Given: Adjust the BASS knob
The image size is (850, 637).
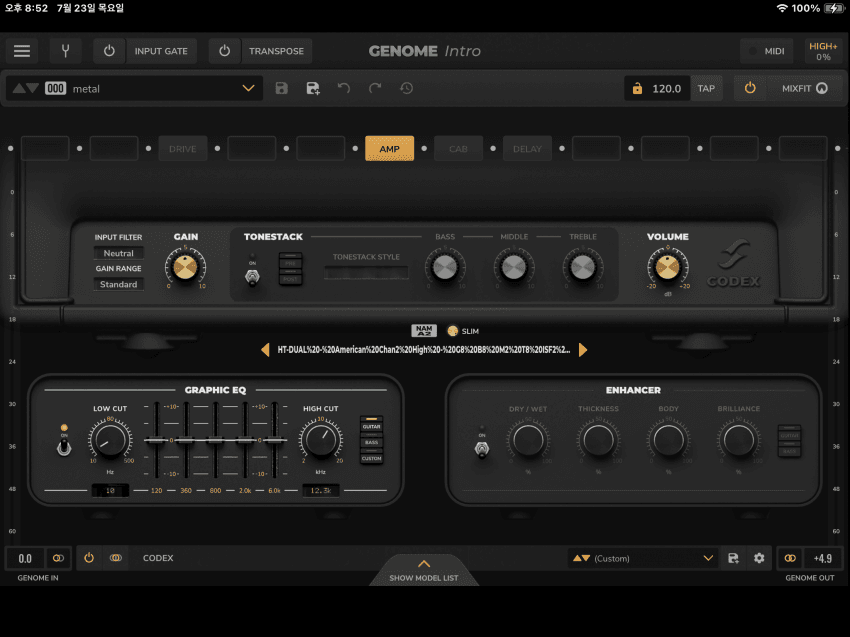Looking at the screenshot, I should (x=445, y=267).
